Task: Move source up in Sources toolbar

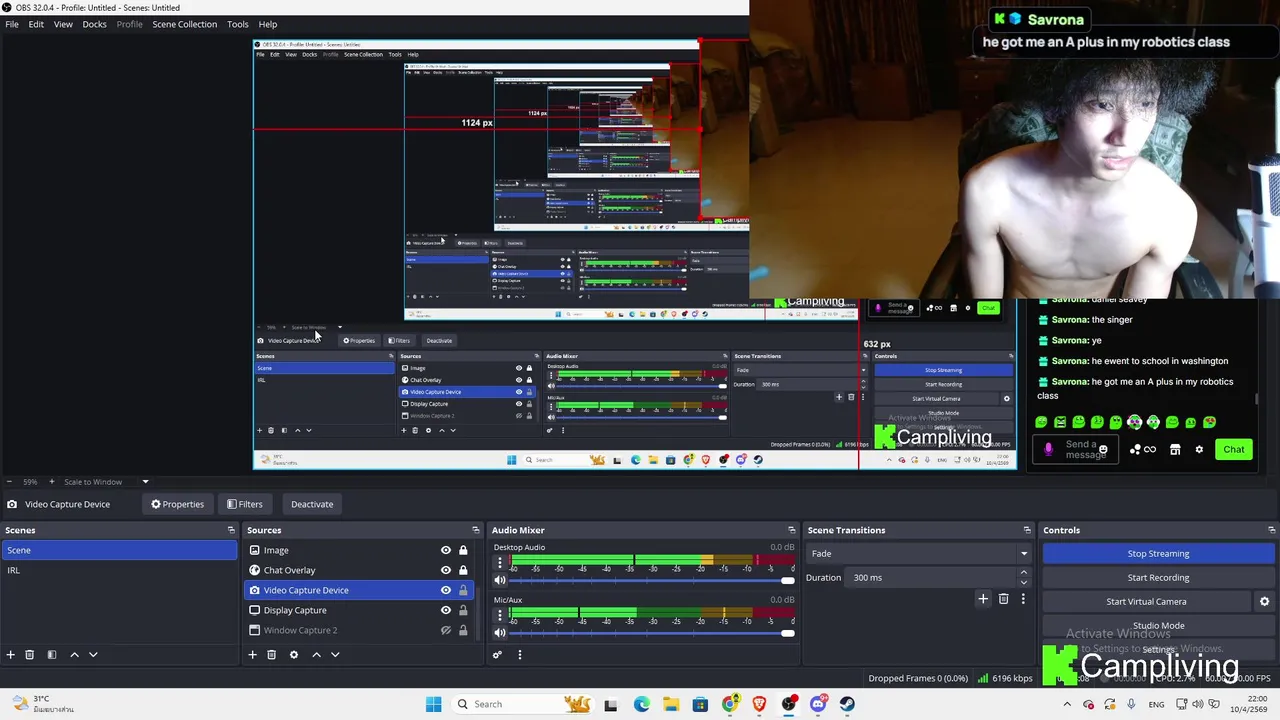Action: tap(316, 655)
